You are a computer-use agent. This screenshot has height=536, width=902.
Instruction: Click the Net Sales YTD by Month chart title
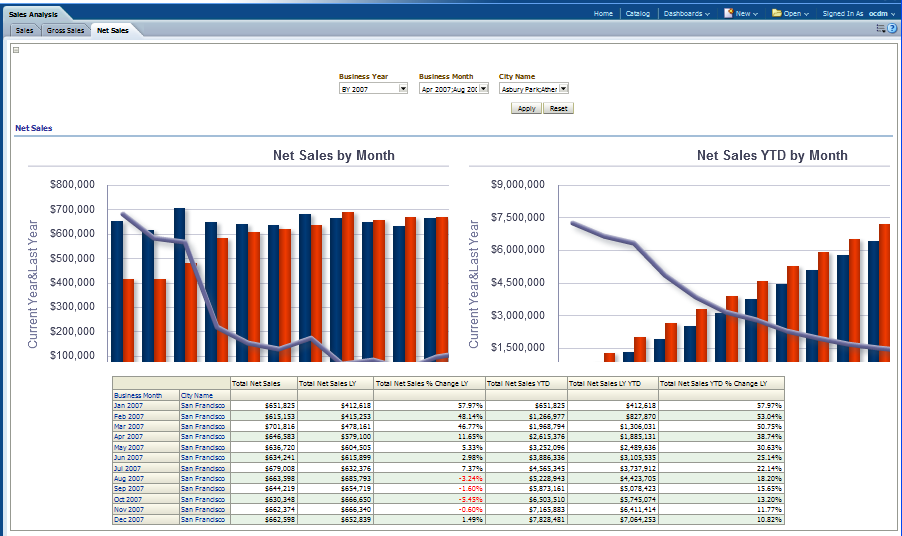click(x=772, y=155)
